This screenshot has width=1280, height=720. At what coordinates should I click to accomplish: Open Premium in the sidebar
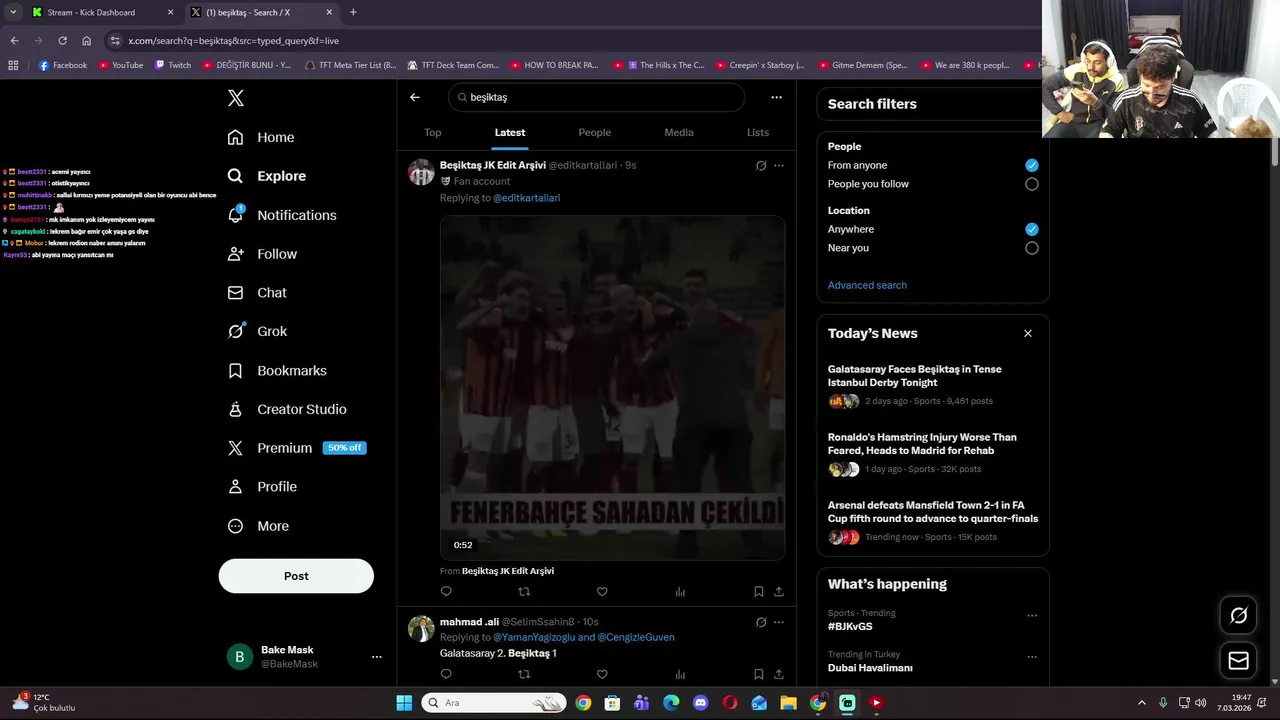297,448
